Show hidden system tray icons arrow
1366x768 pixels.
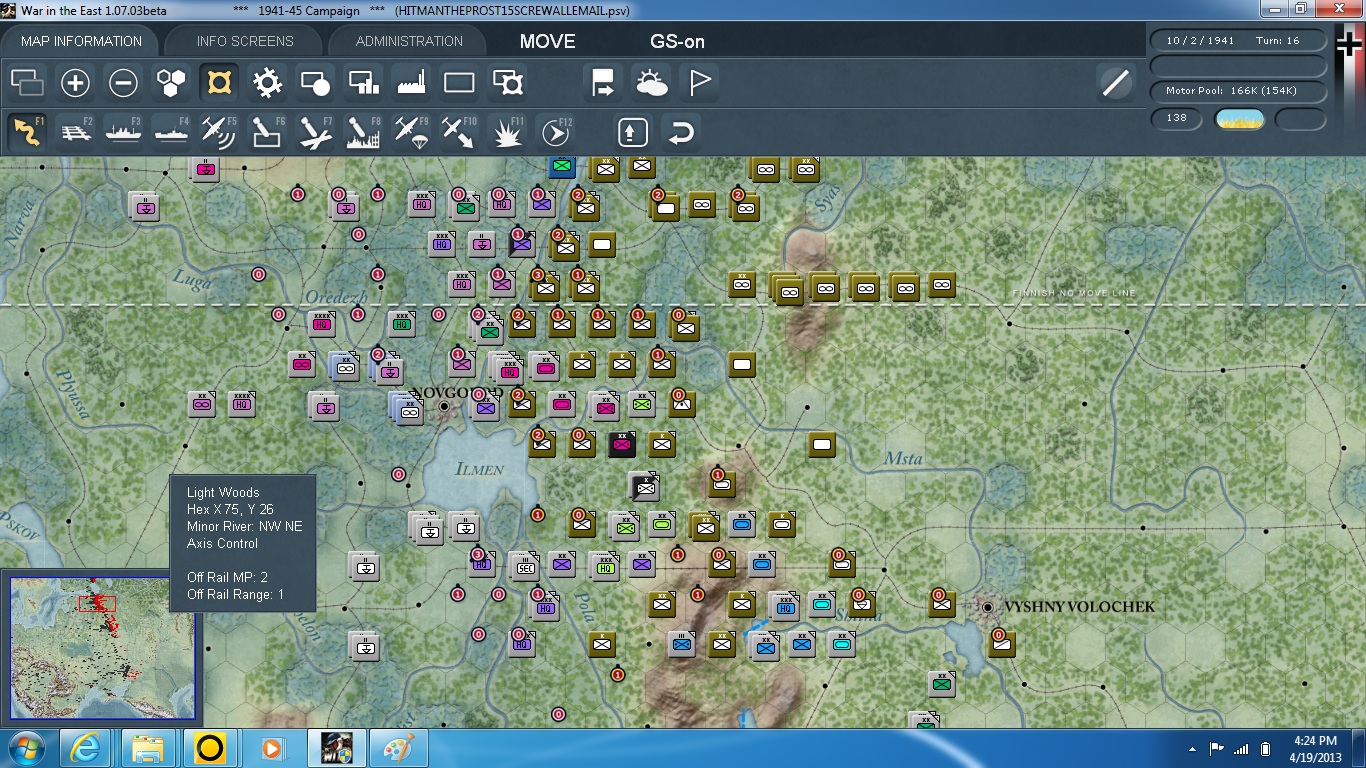[x=1192, y=749]
